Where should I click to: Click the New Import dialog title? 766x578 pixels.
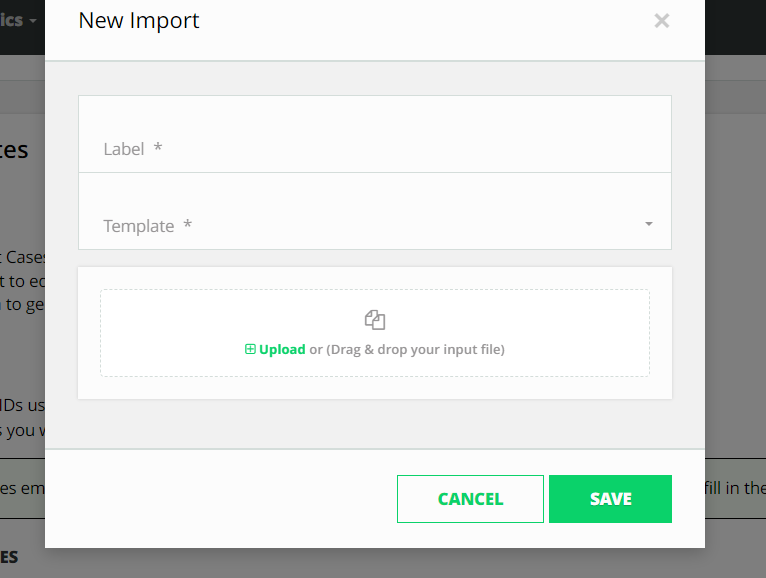point(139,21)
